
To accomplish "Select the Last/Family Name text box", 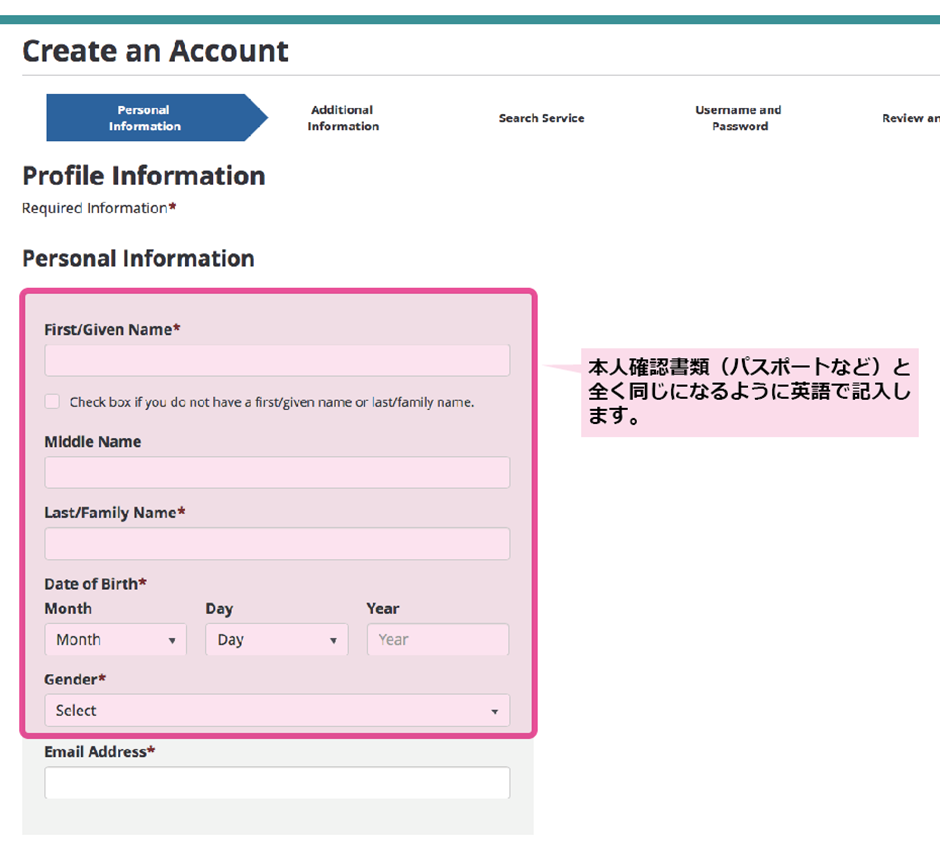I will [x=277, y=544].
